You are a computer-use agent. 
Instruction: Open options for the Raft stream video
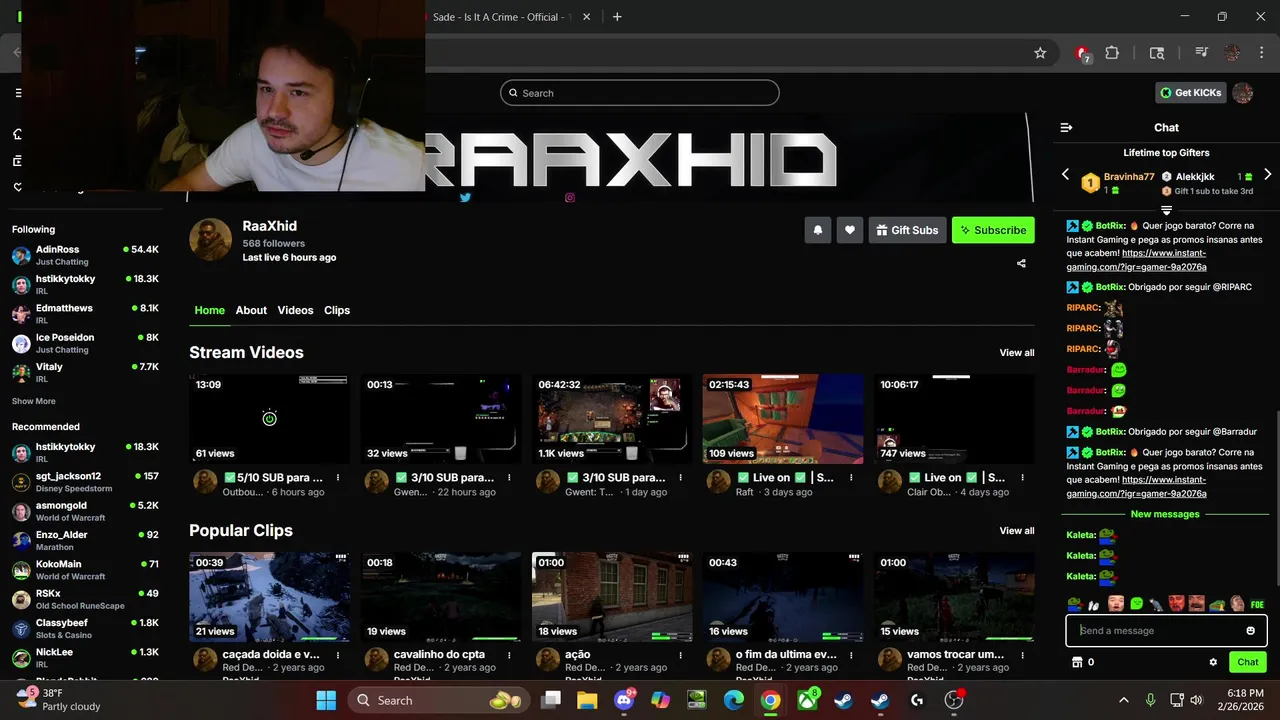851,478
